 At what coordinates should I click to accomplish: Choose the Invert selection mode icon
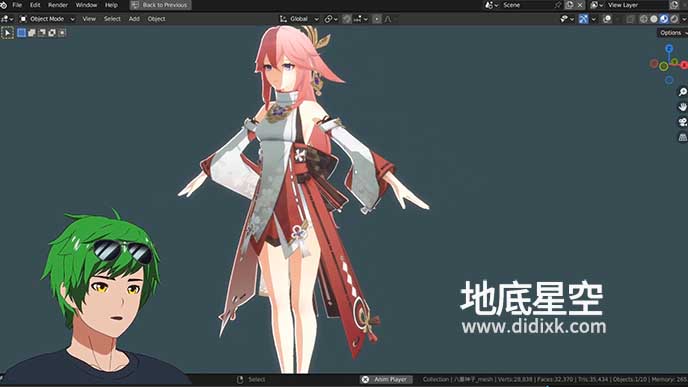[52, 33]
